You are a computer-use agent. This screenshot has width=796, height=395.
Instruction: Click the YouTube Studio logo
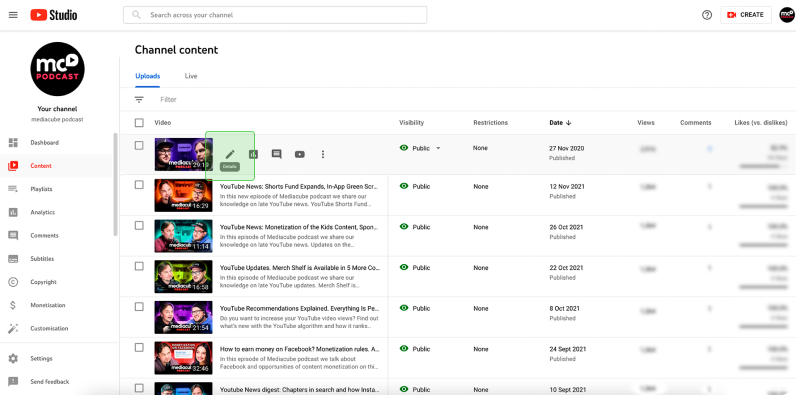[54, 15]
